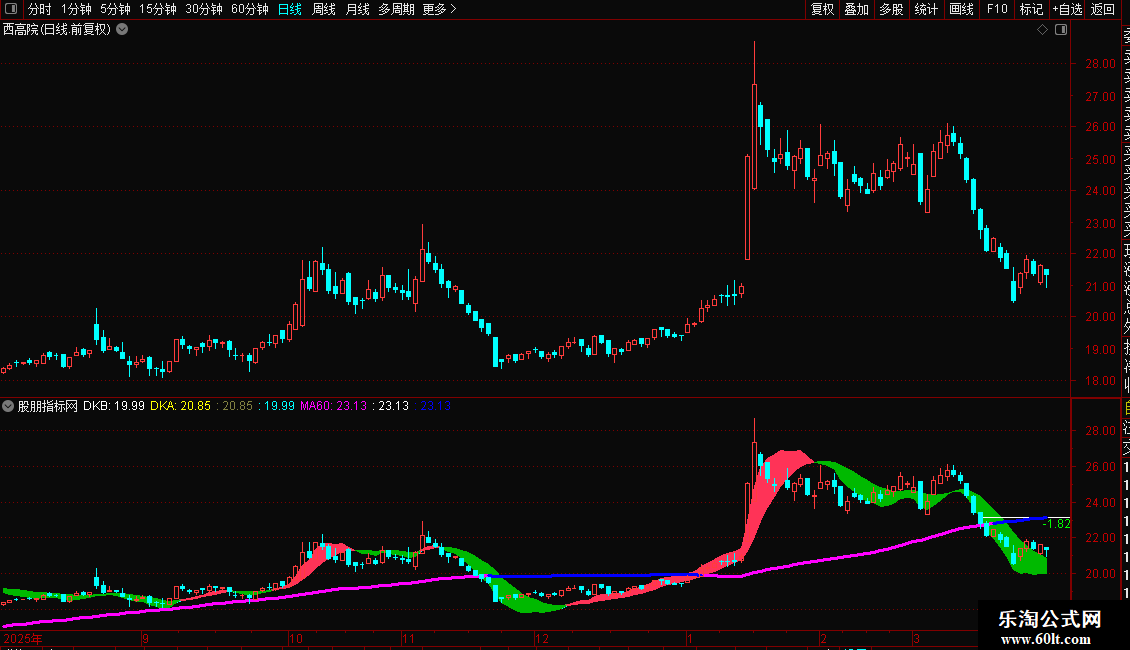The width and height of the screenshot is (1130, 650).
Task: Open the F10 company info
Action: click(997, 9)
